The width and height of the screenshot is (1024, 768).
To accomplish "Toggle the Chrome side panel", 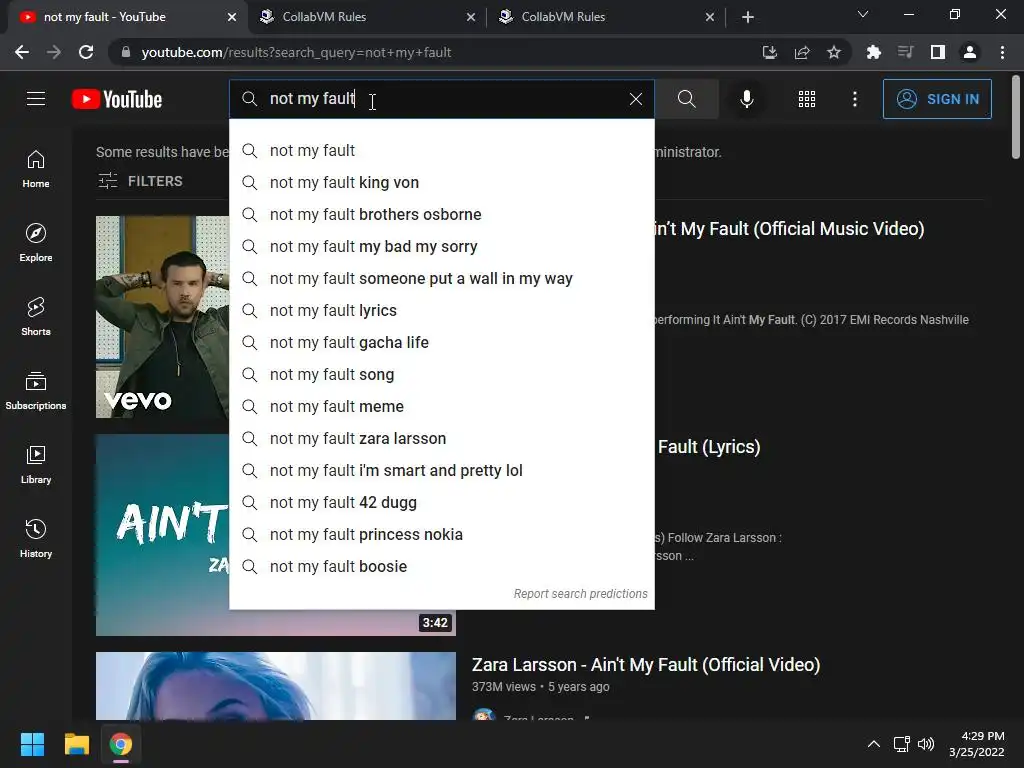I will 938,52.
